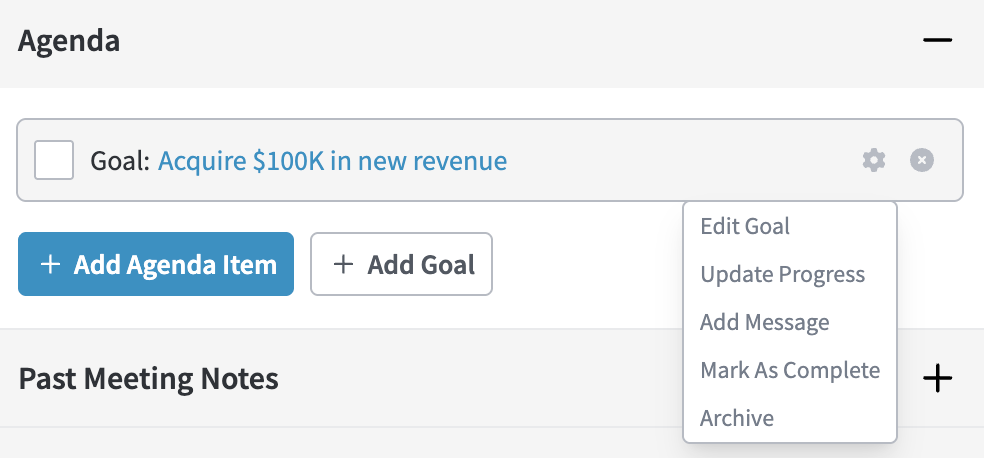984x458 pixels.
Task: Select Archive from the goal menu
Action: [737, 418]
